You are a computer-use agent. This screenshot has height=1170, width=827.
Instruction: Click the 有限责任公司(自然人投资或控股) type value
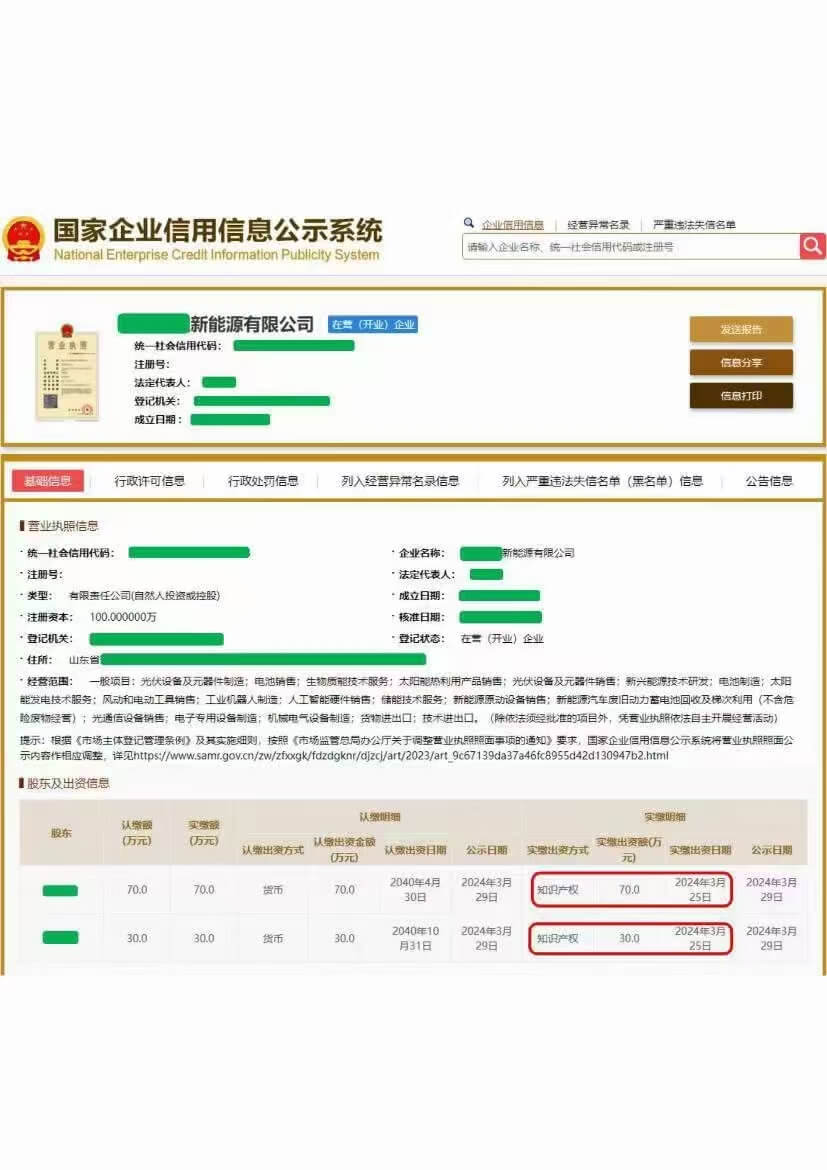point(144,595)
